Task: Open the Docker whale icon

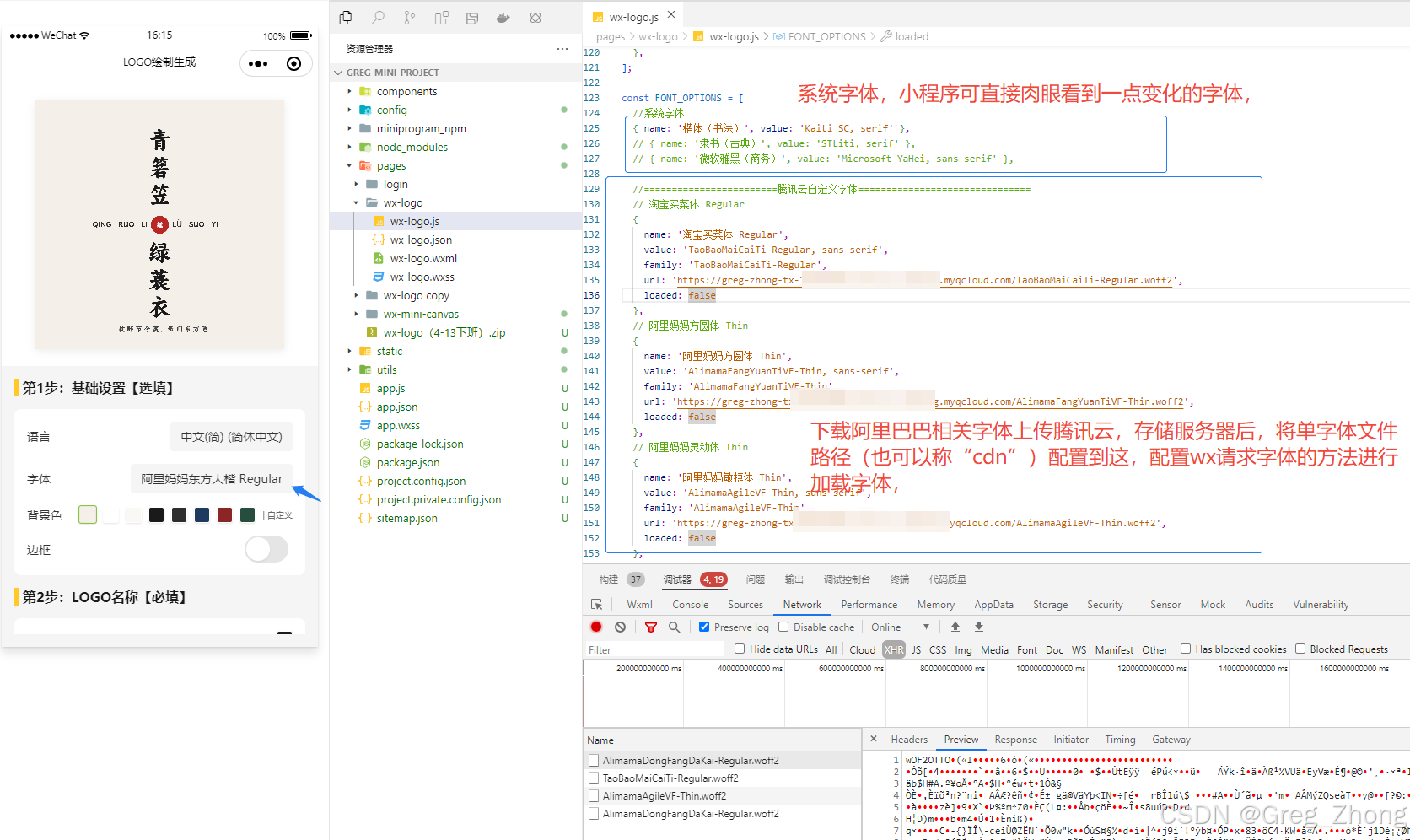Action: [503, 18]
